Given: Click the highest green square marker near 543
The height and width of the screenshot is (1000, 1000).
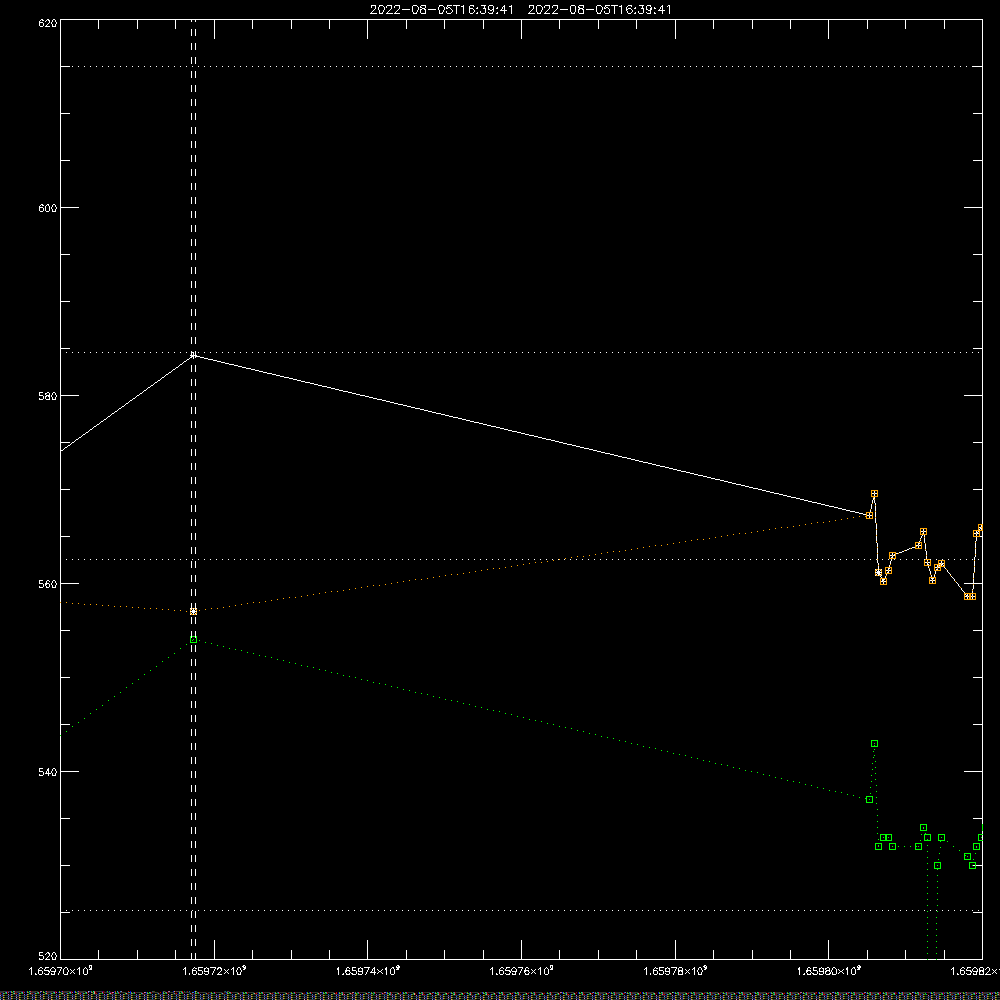Looking at the screenshot, I should (874, 744).
